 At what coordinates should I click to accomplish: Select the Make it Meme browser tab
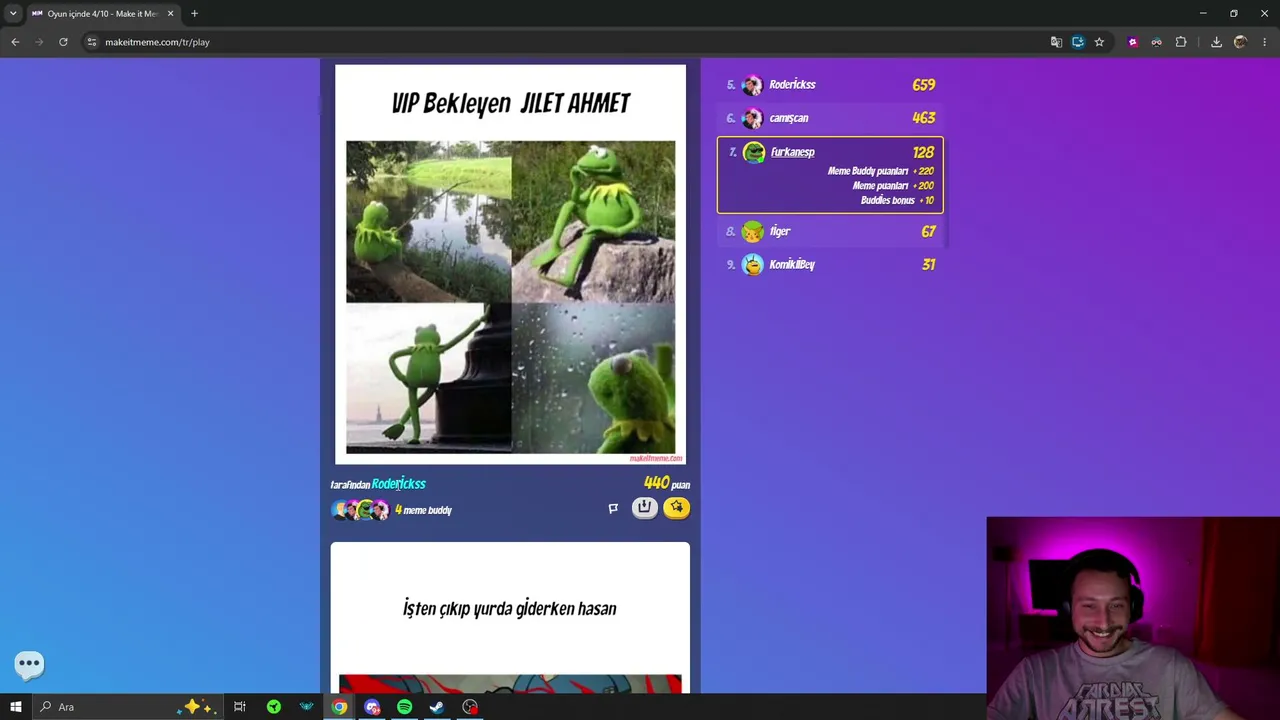102,14
